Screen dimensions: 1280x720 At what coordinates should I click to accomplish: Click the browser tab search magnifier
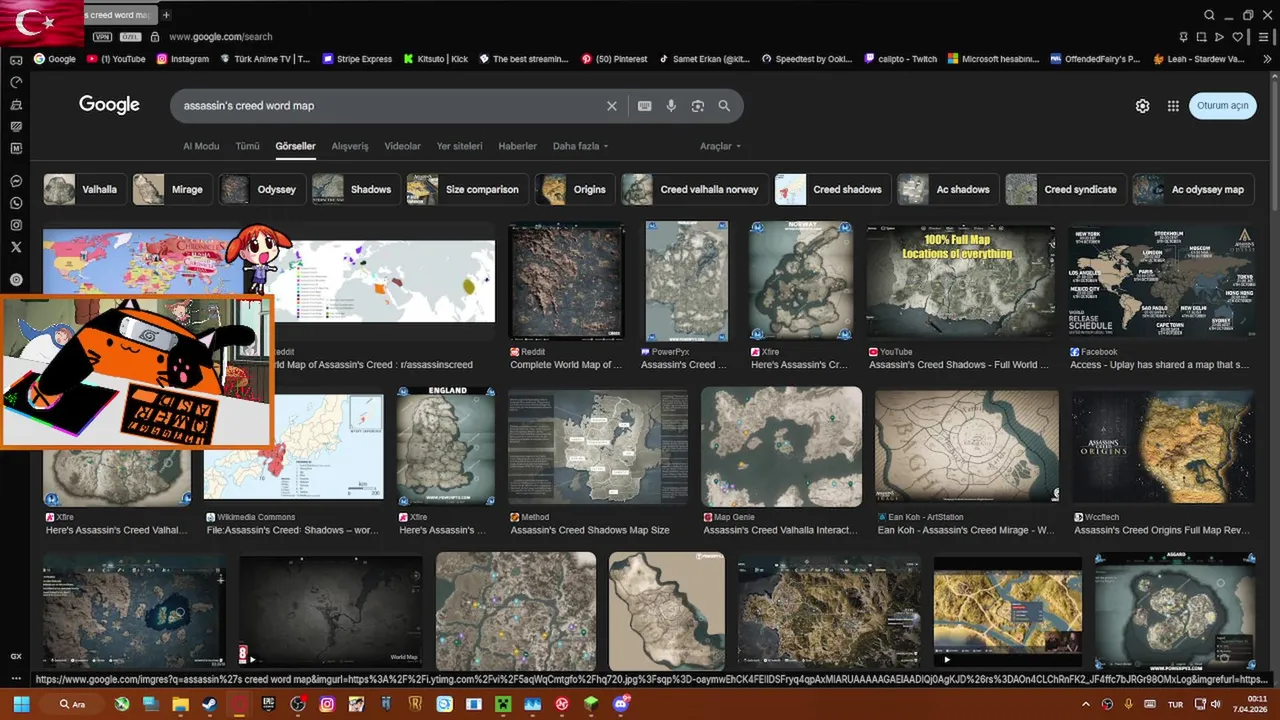coord(1209,15)
